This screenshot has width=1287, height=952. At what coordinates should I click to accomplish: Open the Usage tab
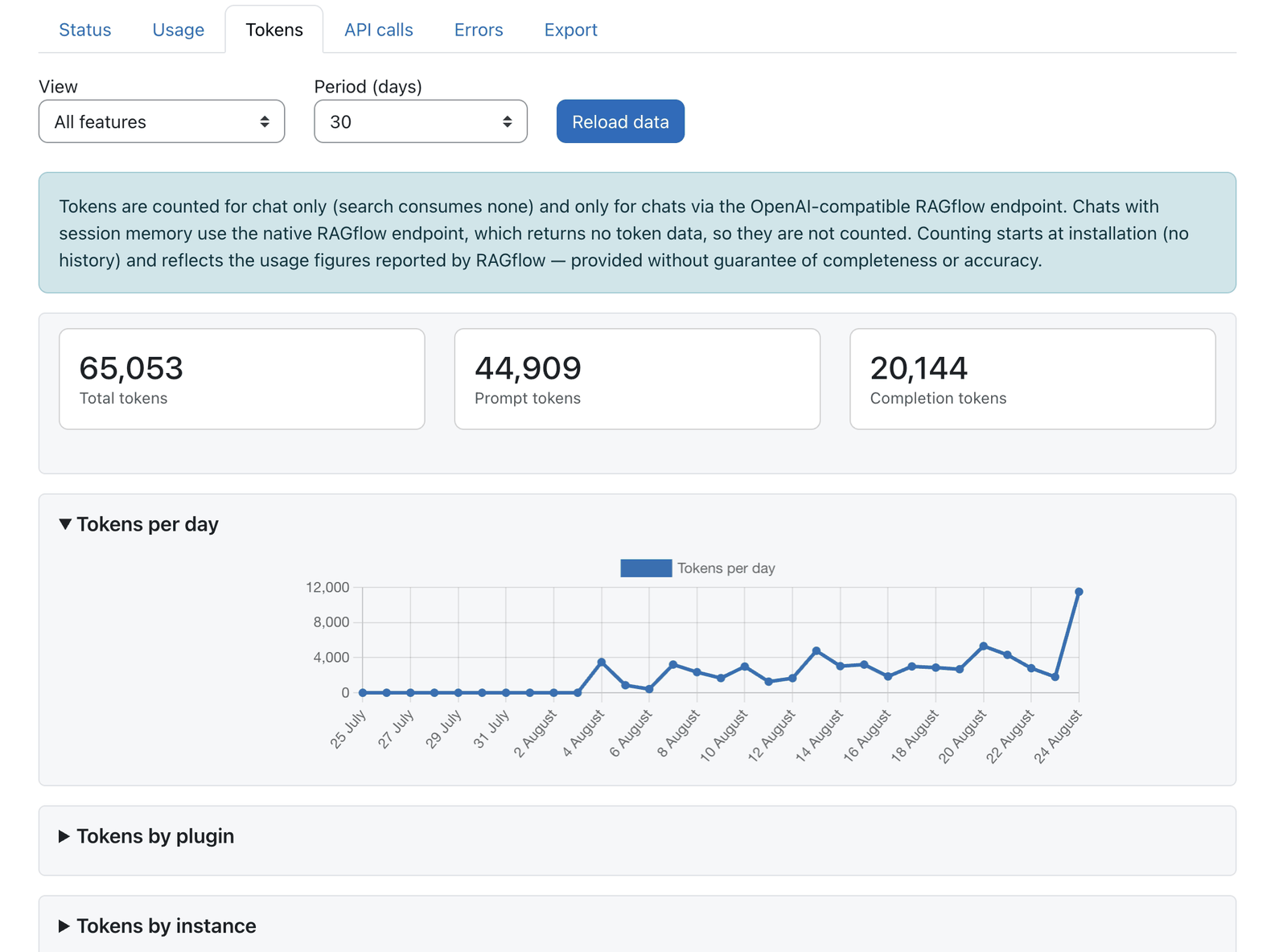[x=178, y=30]
